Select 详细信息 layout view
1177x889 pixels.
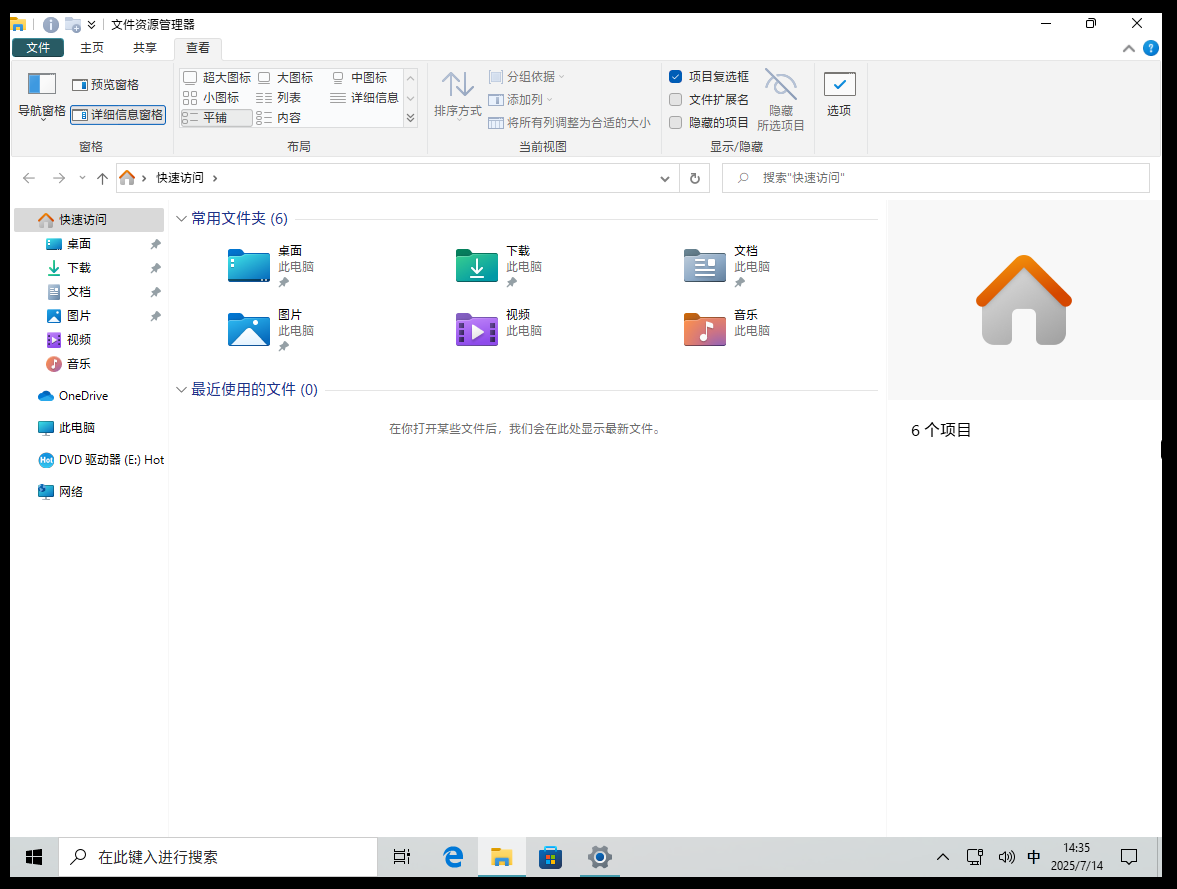point(365,98)
